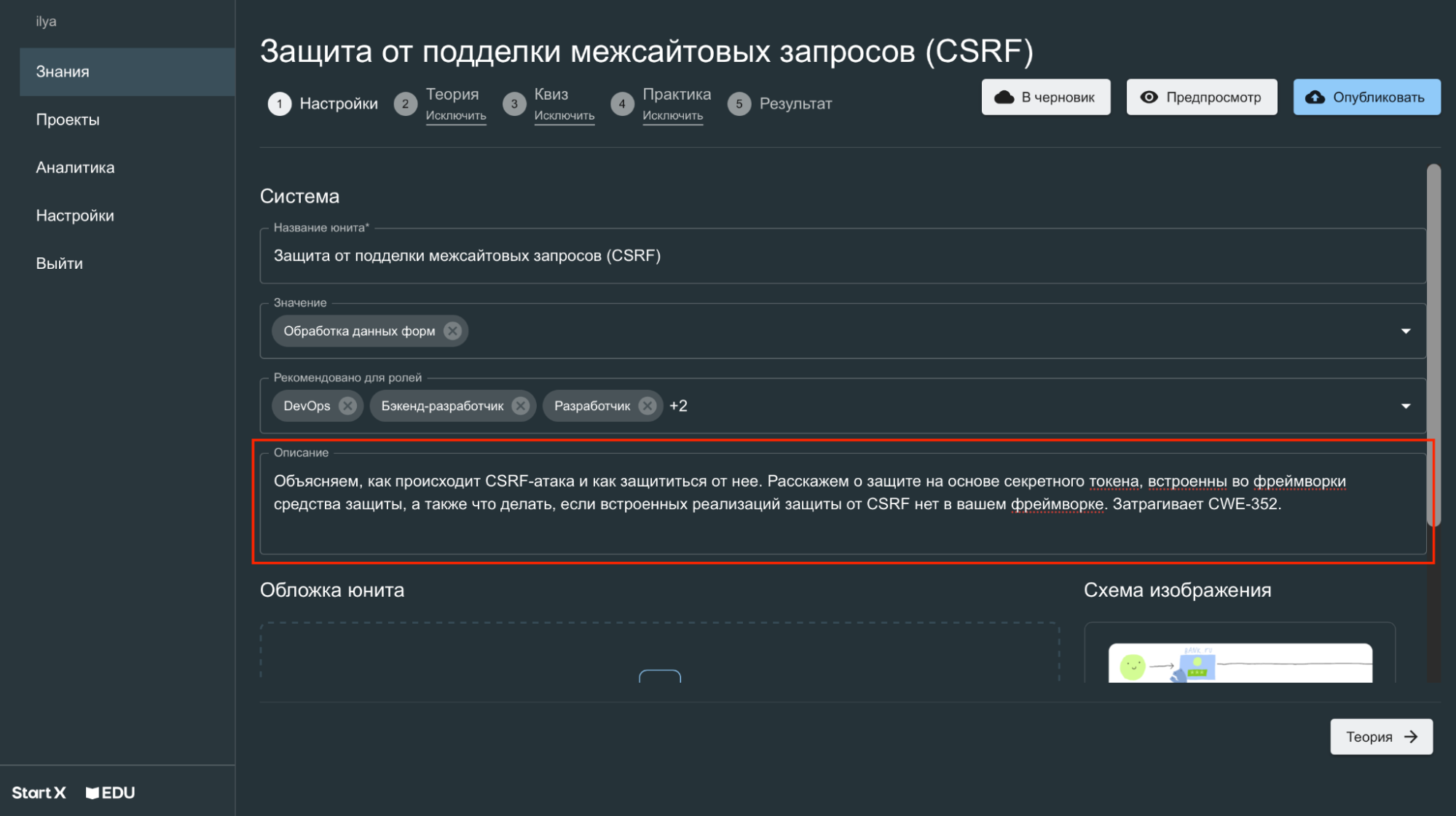Open Аналитика in the sidebar
1456x816 pixels.
coord(75,168)
